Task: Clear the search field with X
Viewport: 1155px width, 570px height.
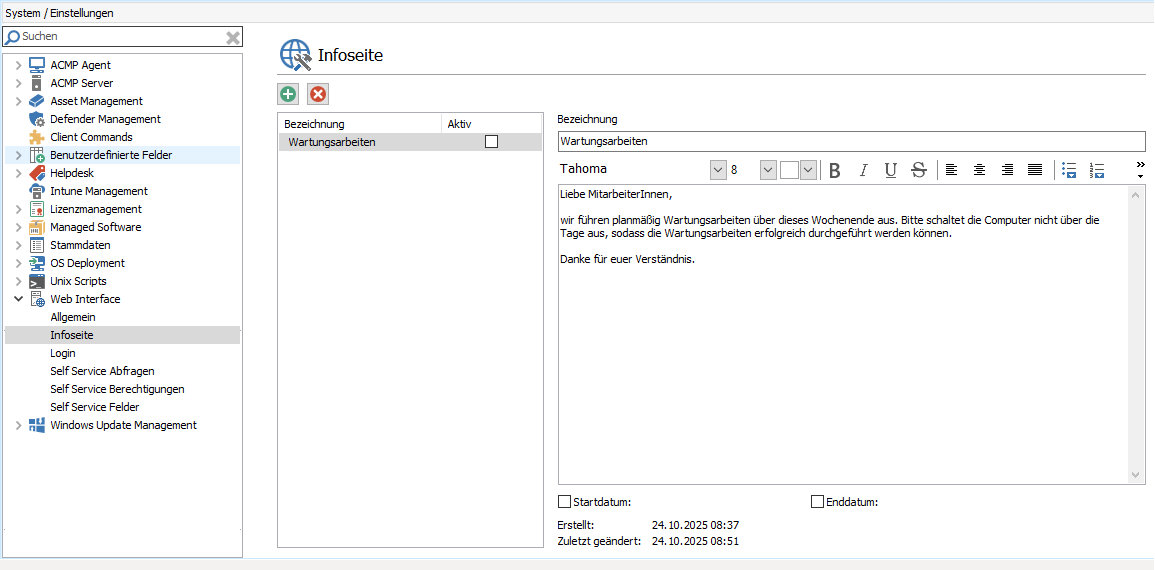Action: pos(233,37)
